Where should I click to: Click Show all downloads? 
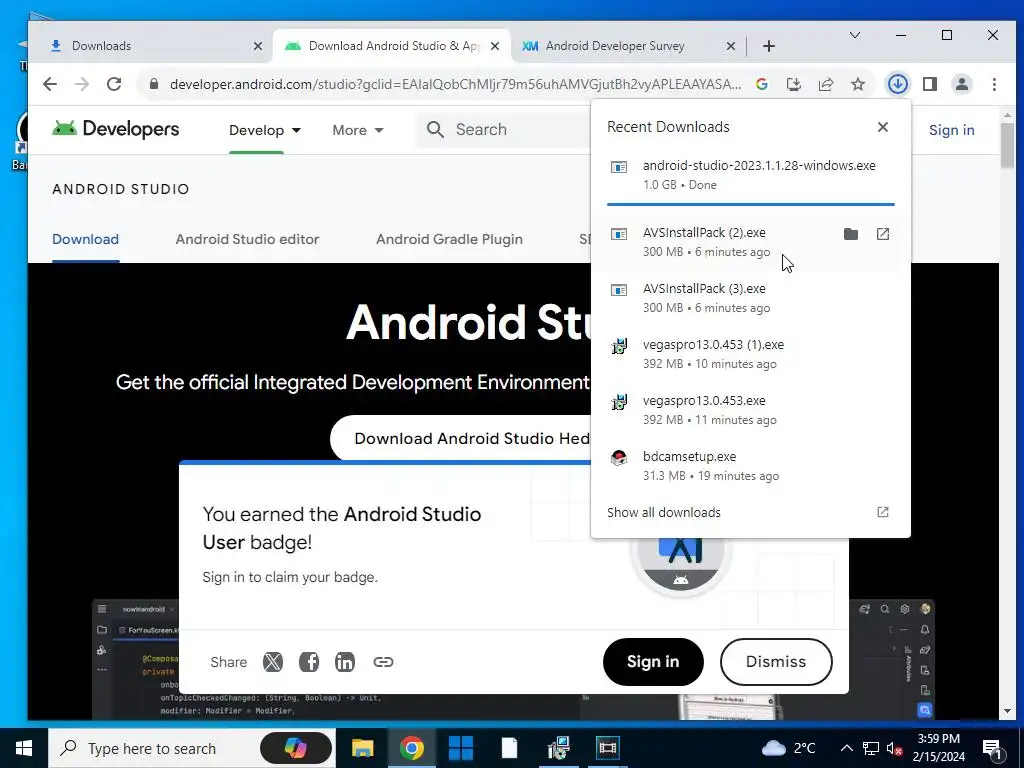[664, 513]
